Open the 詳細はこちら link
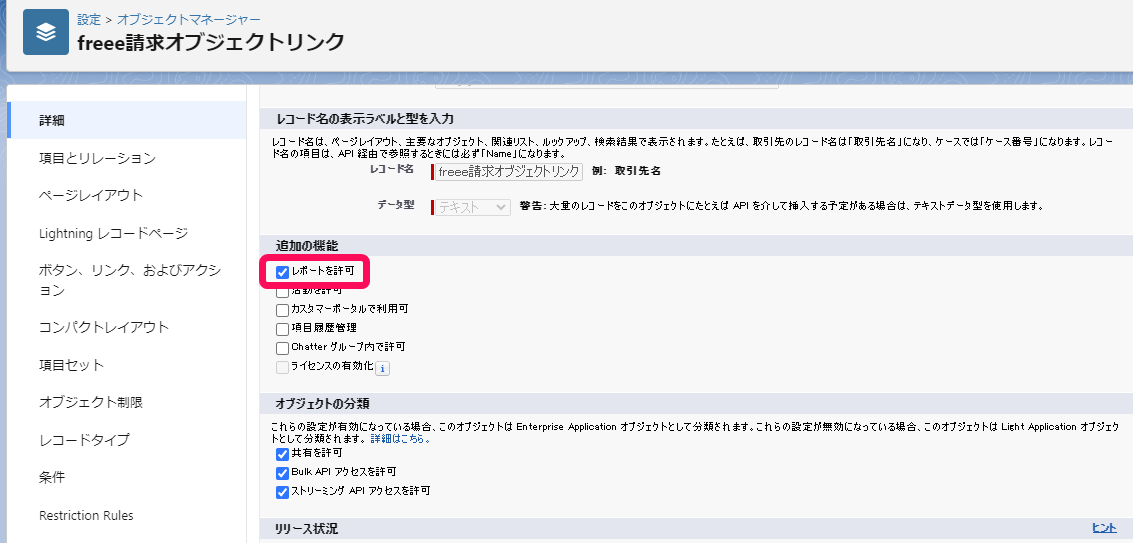 point(401,439)
